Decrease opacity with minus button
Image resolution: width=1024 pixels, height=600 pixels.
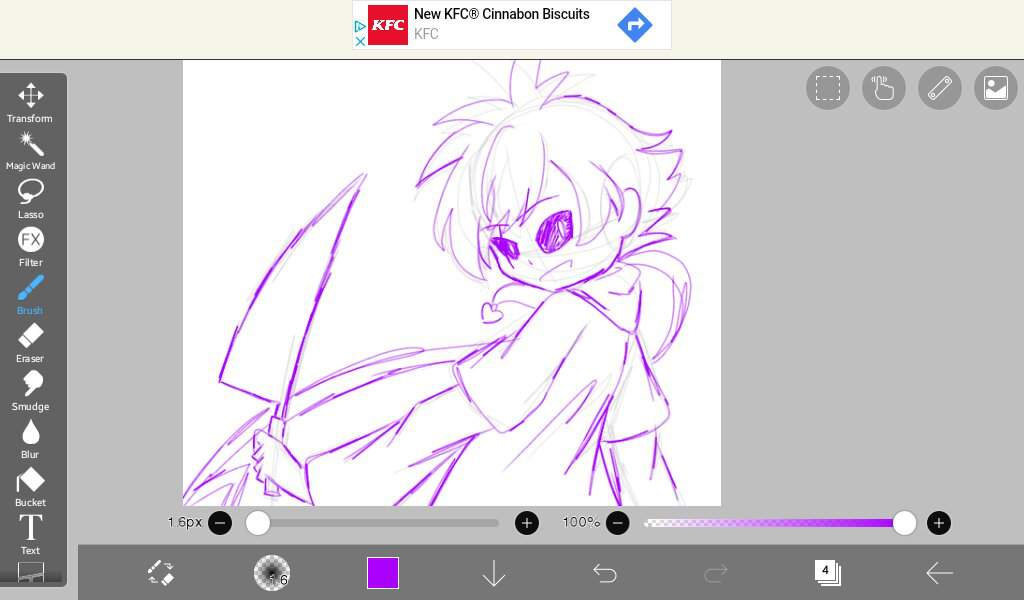(x=617, y=523)
